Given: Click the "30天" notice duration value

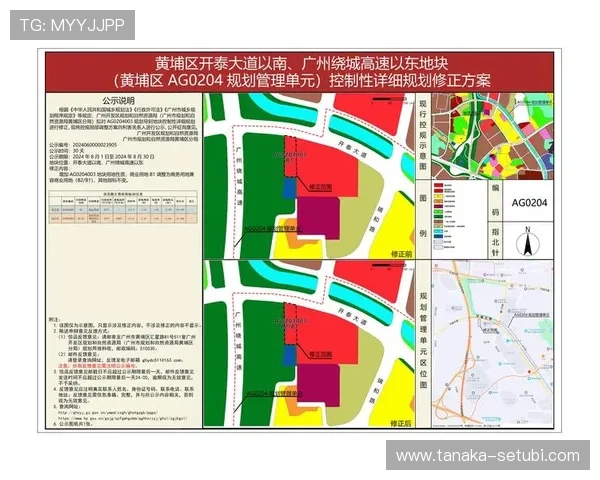Looking at the screenshot, I should 78,151.
